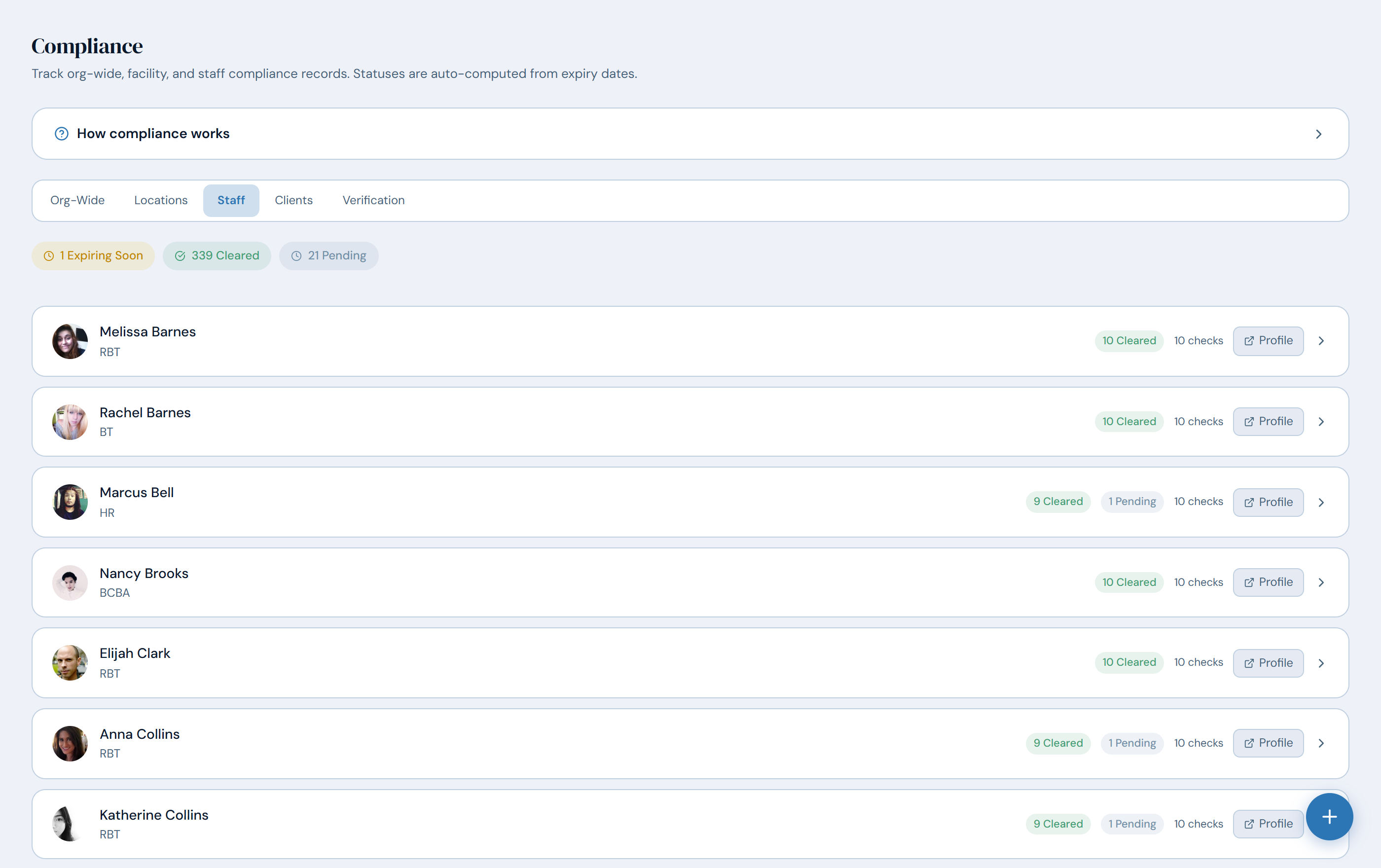Expand Elijah Clark row chevron

coord(1321,663)
